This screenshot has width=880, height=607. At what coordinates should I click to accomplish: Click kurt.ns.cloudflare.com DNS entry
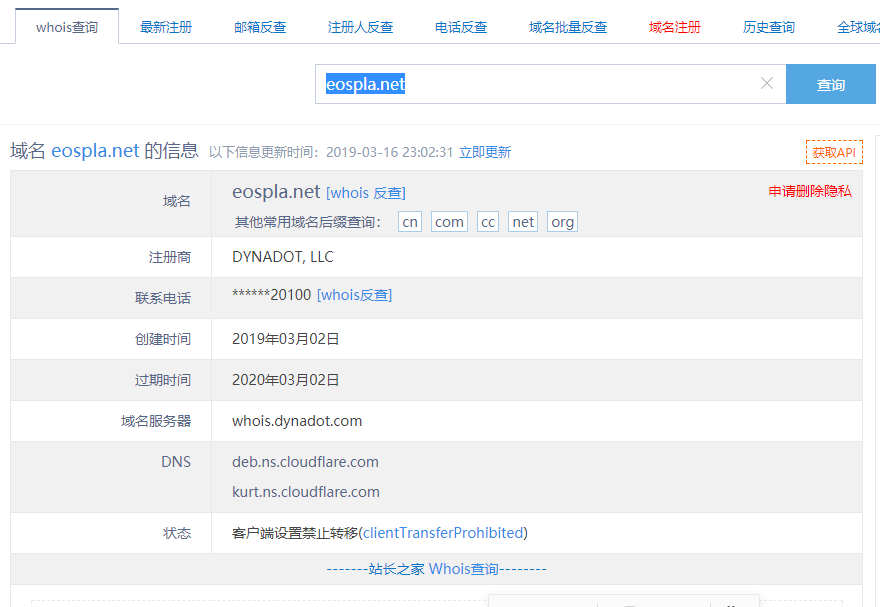coord(306,491)
